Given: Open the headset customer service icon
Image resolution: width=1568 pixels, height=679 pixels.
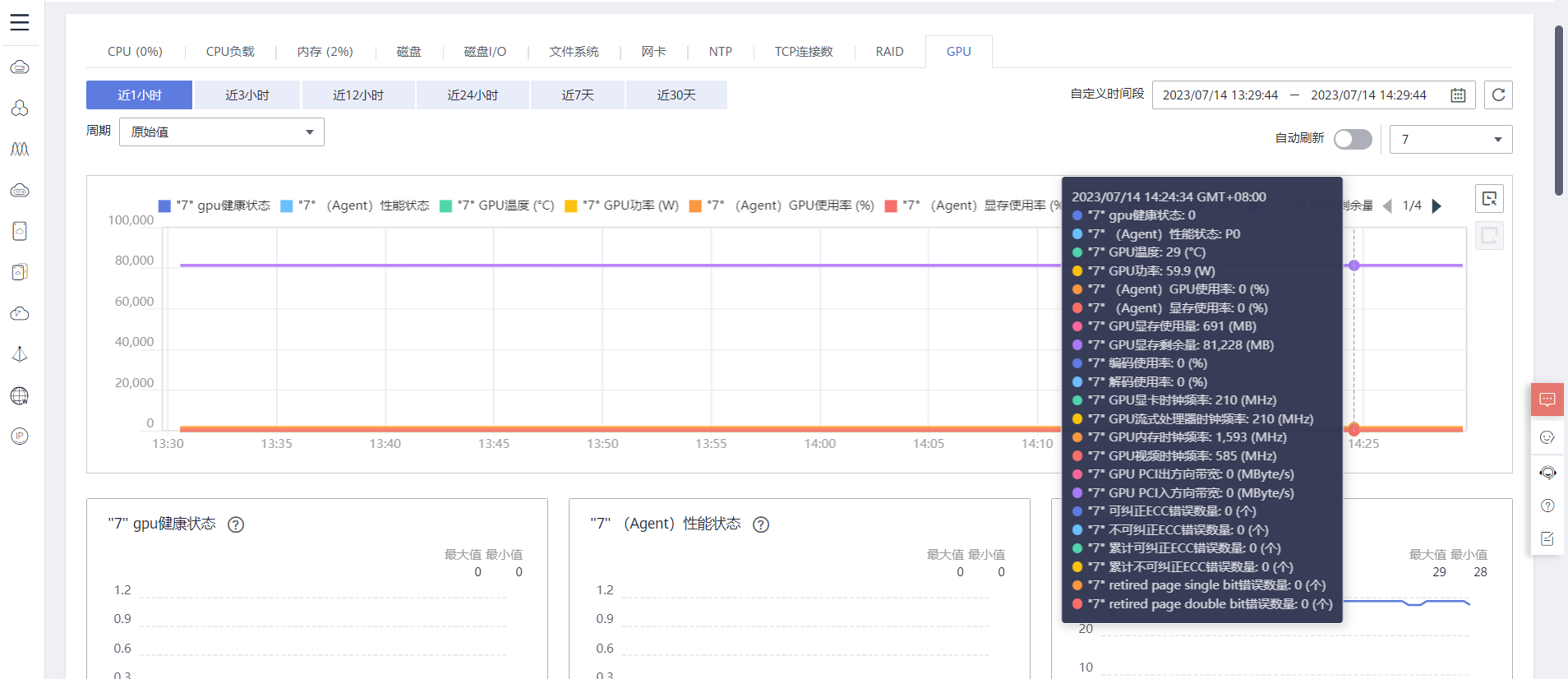Looking at the screenshot, I should pyautogui.click(x=1547, y=473).
